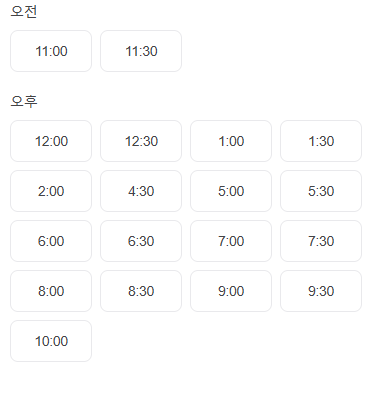The height and width of the screenshot is (393, 371).
Task: Select the 8:30 time slot
Action: 141,291
